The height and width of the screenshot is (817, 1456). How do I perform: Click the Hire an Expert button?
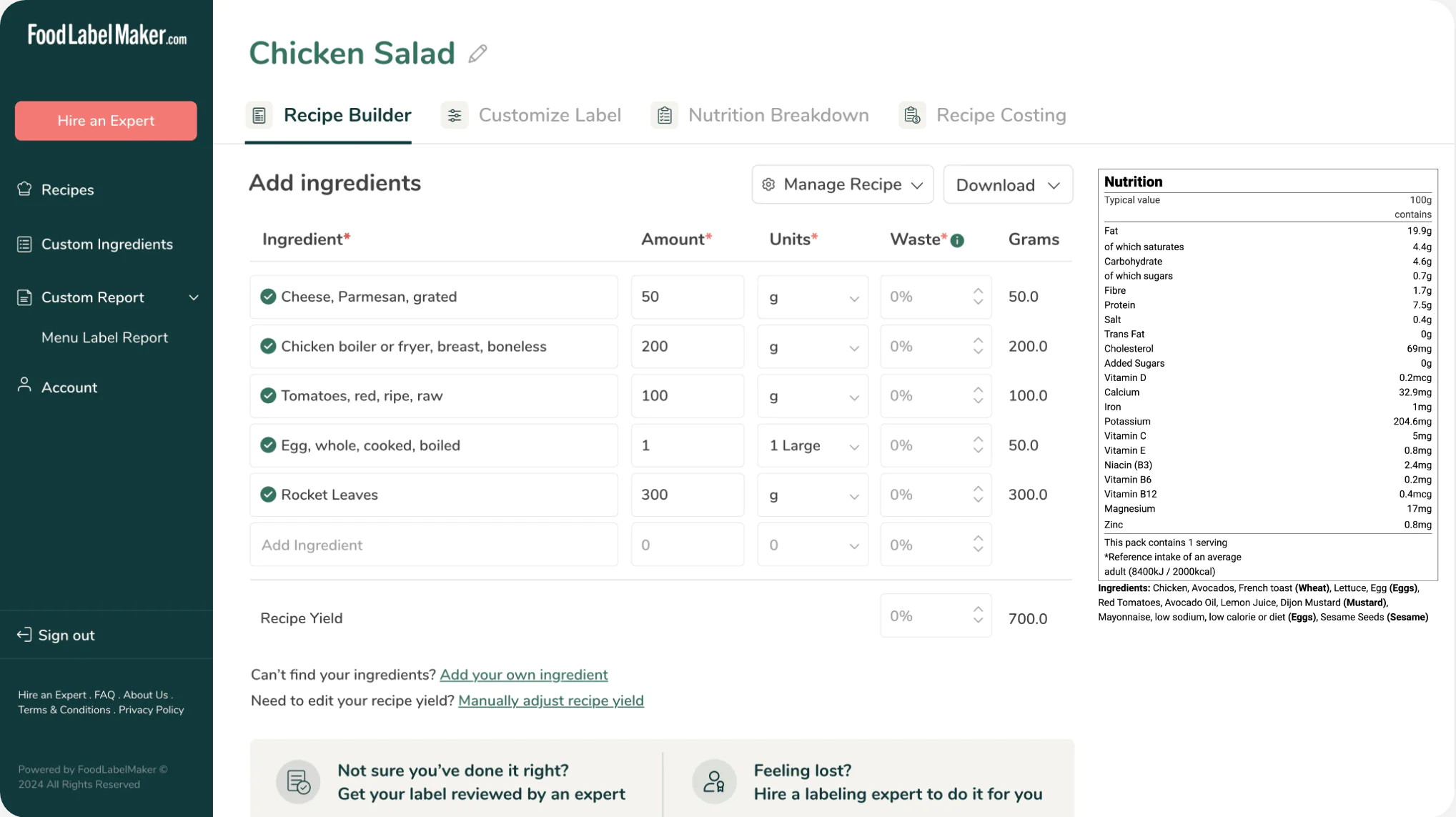click(x=105, y=120)
